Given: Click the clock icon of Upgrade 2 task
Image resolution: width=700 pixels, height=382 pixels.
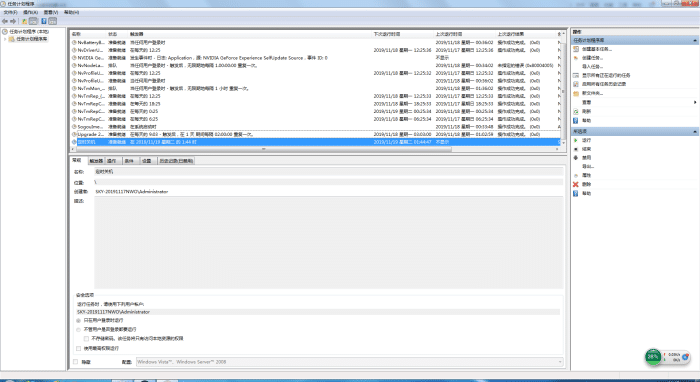Looking at the screenshot, I should click(74, 134).
